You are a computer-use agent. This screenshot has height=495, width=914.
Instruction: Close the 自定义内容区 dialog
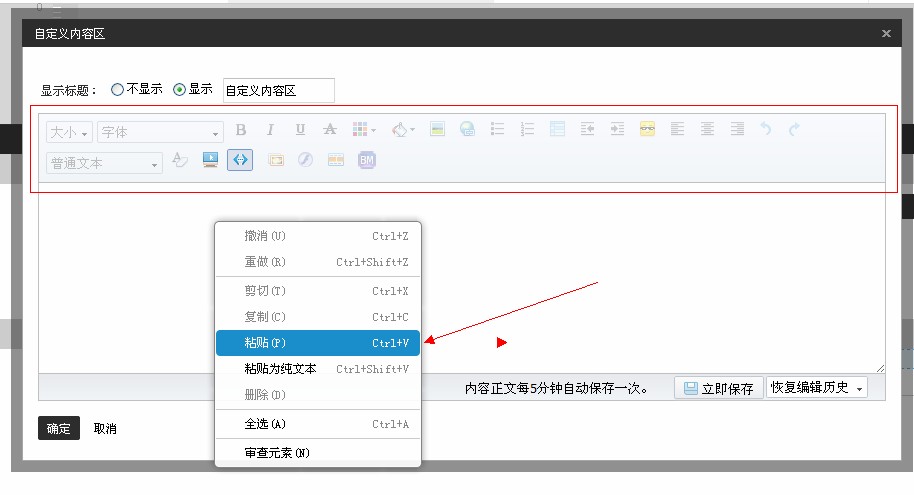(886, 33)
